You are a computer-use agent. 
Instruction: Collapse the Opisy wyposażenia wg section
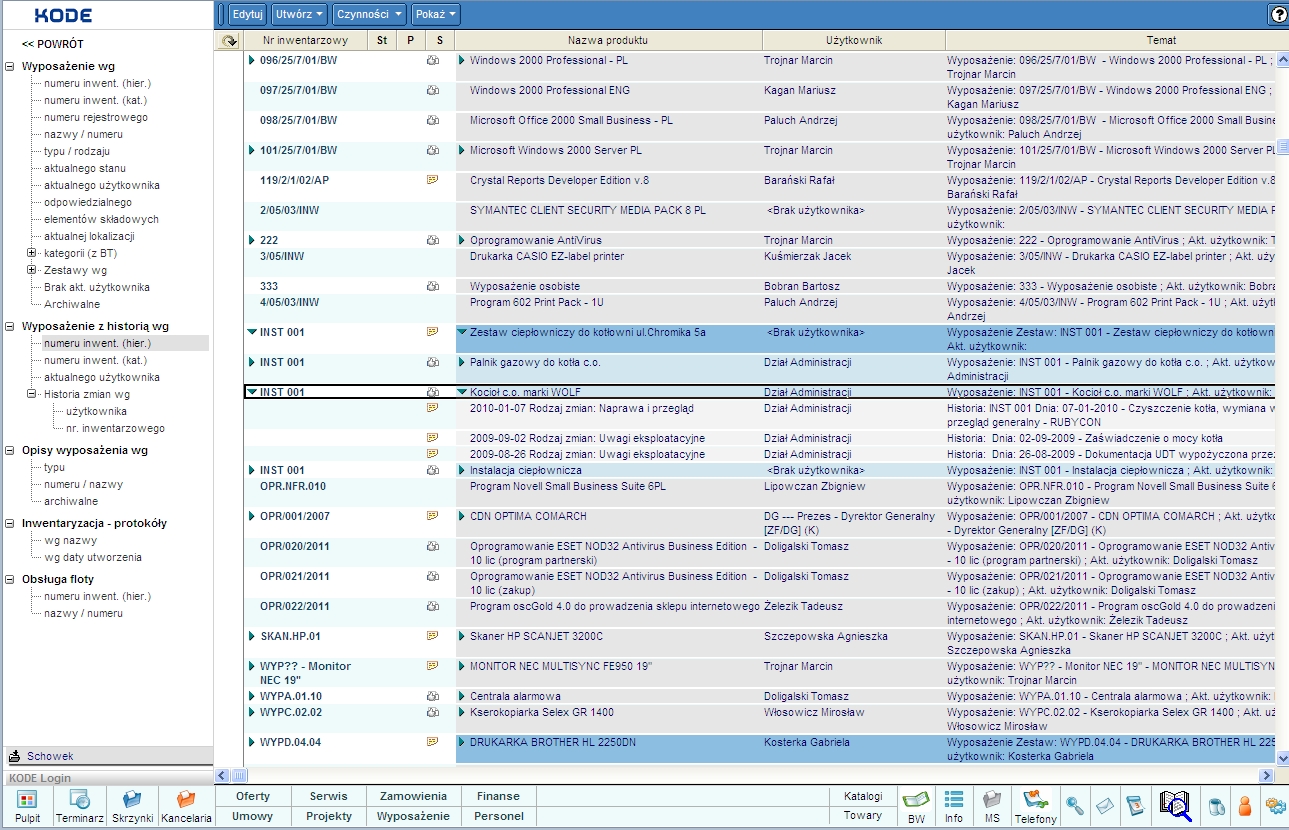tap(10, 451)
